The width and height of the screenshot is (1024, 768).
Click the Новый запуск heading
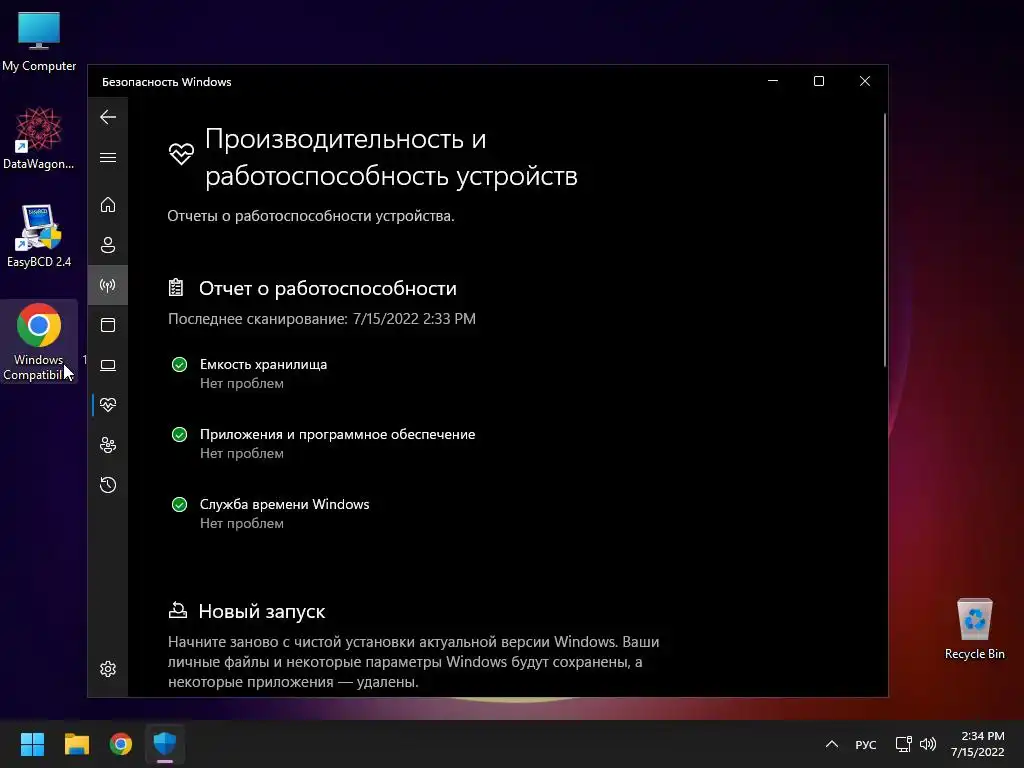(261, 611)
